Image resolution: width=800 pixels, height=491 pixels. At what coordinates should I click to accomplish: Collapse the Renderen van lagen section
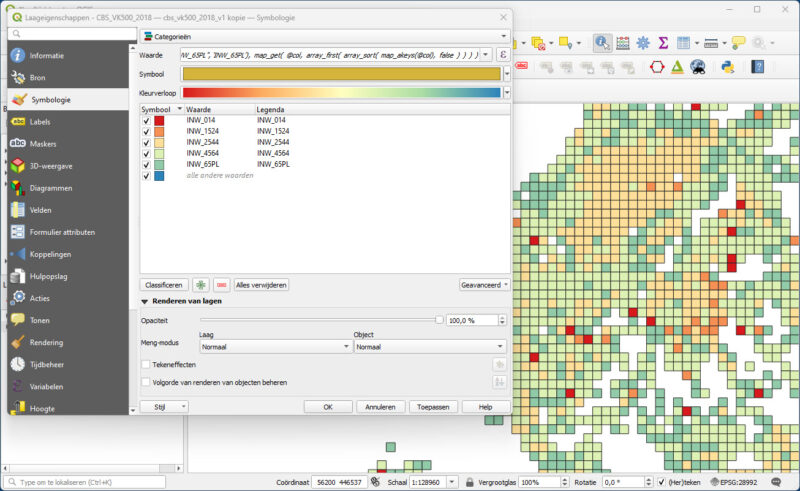click(145, 301)
